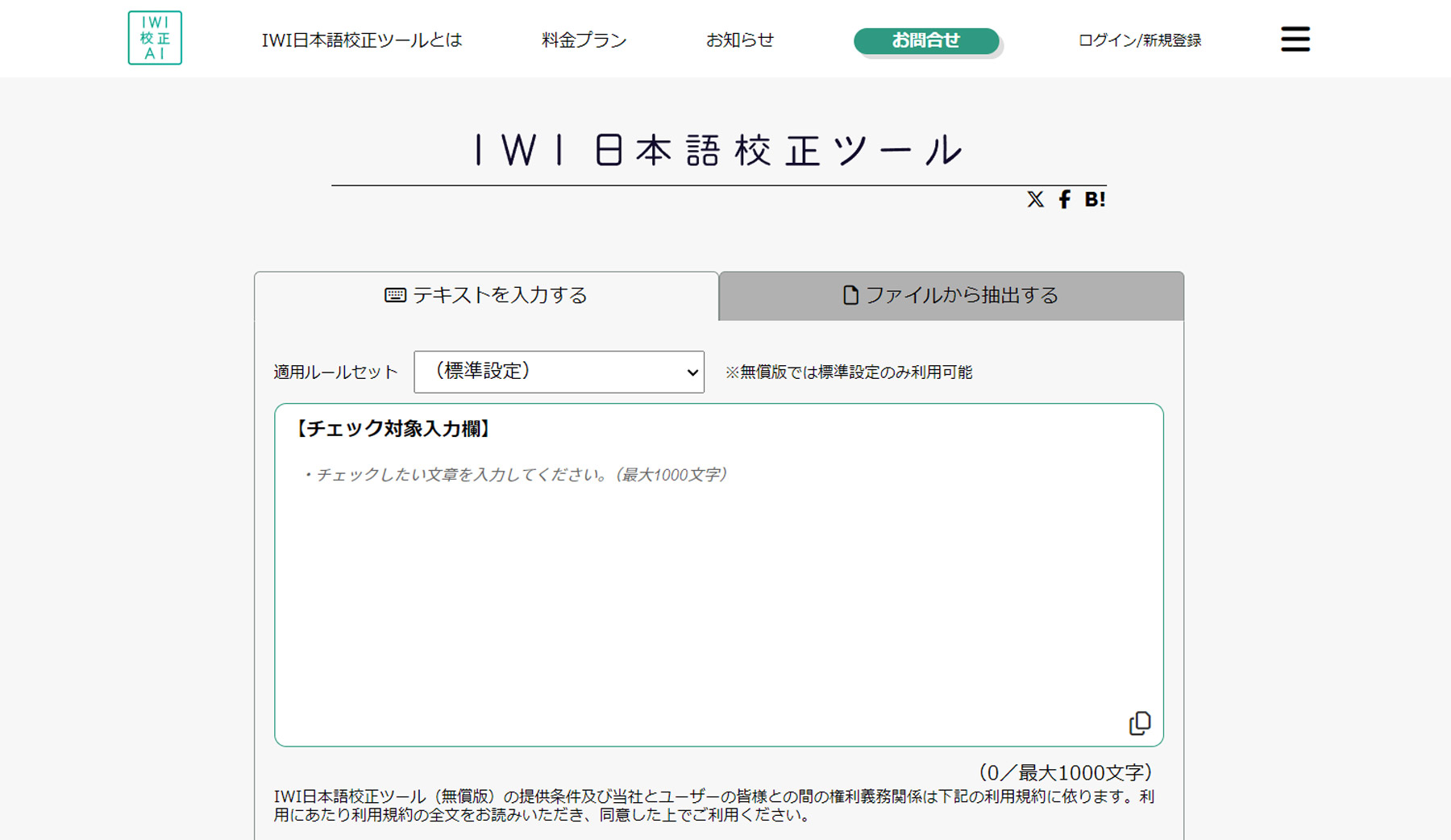Click the 適用ルールセット label
Image resolution: width=1451 pixels, height=840 pixels.
[335, 372]
